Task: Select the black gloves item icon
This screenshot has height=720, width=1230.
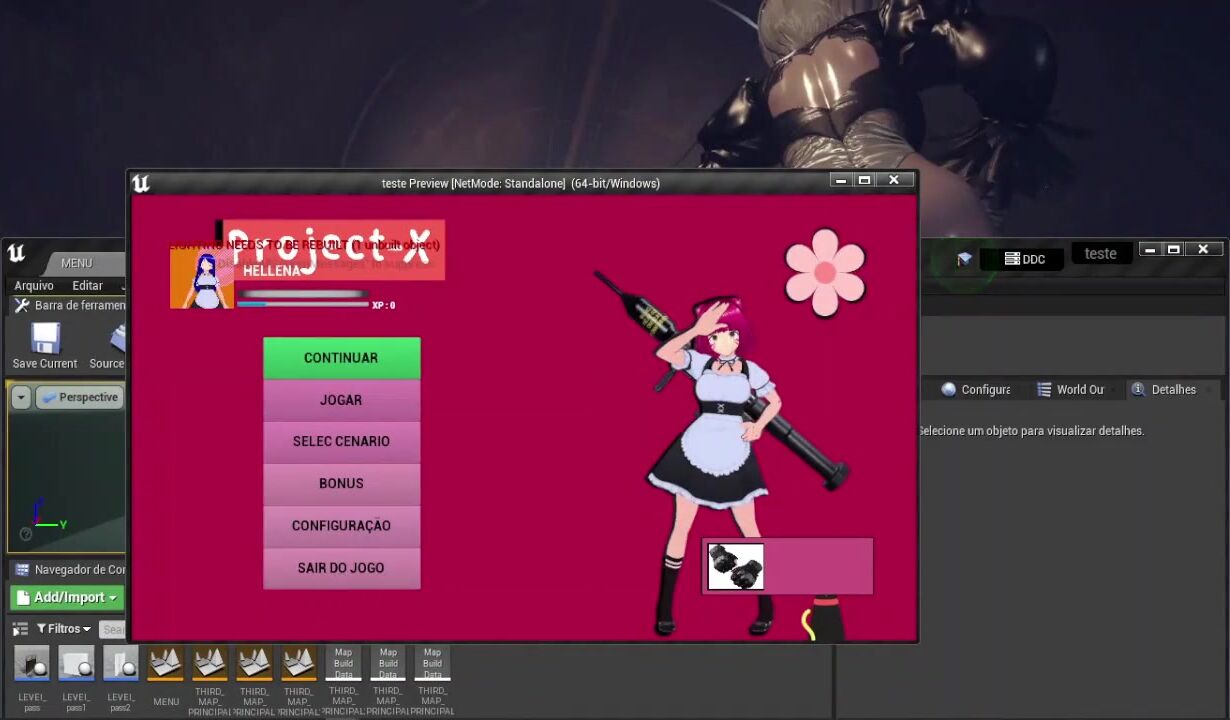Action: pos(736,567)
